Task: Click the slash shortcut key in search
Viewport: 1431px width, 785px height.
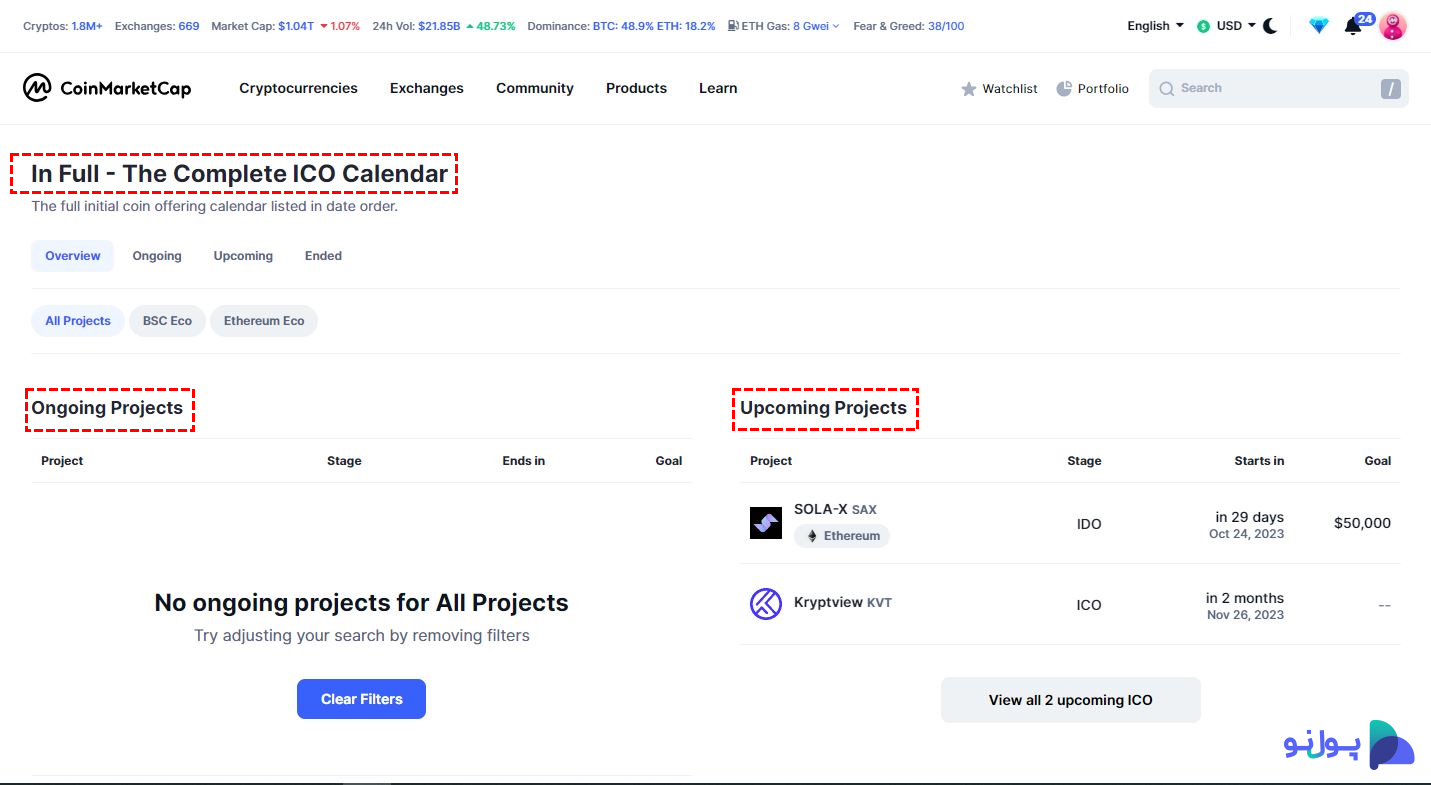Action: pyautogui.click(x=1390, y=89)
